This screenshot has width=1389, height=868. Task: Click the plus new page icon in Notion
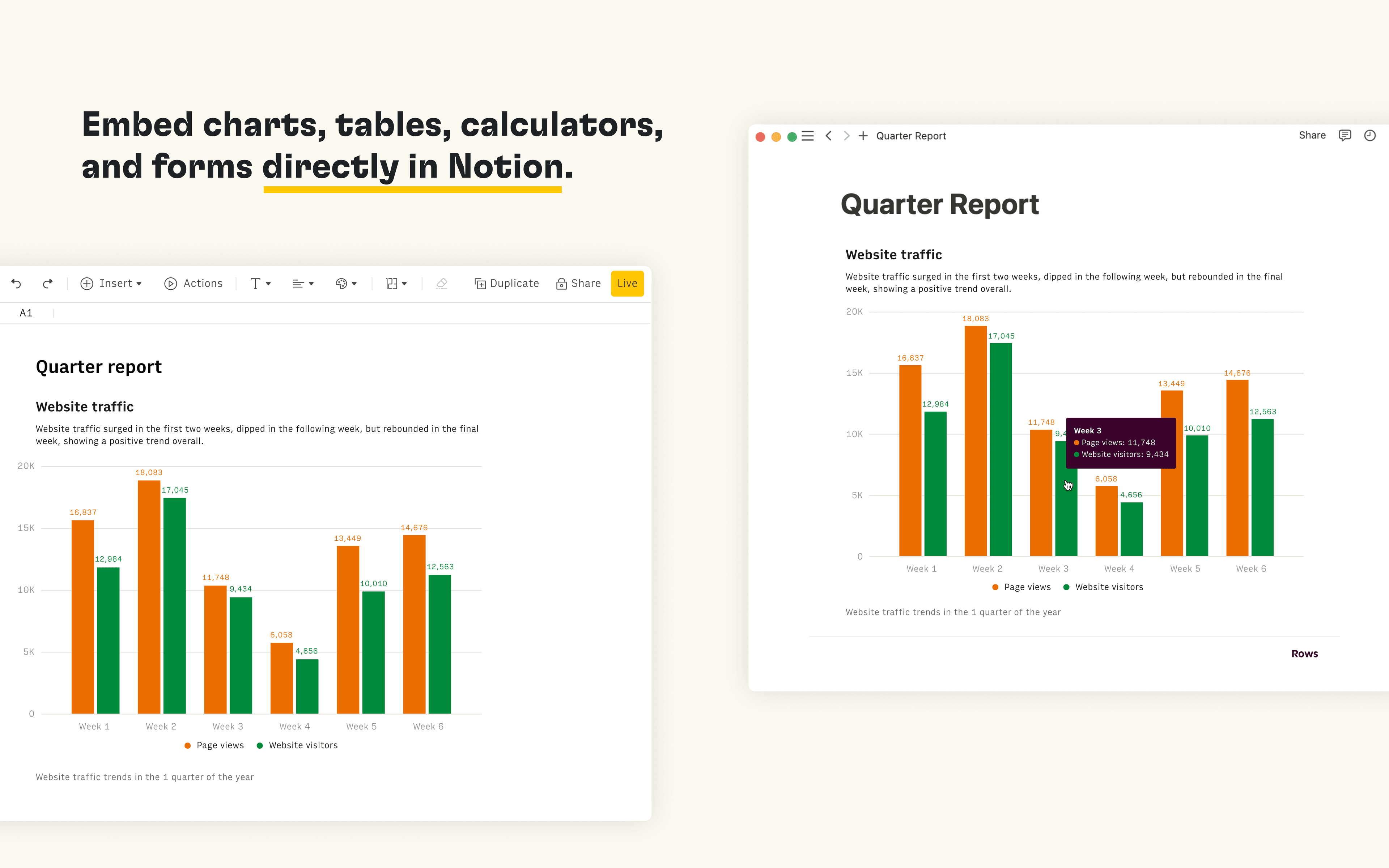click(x=863, y=136)
